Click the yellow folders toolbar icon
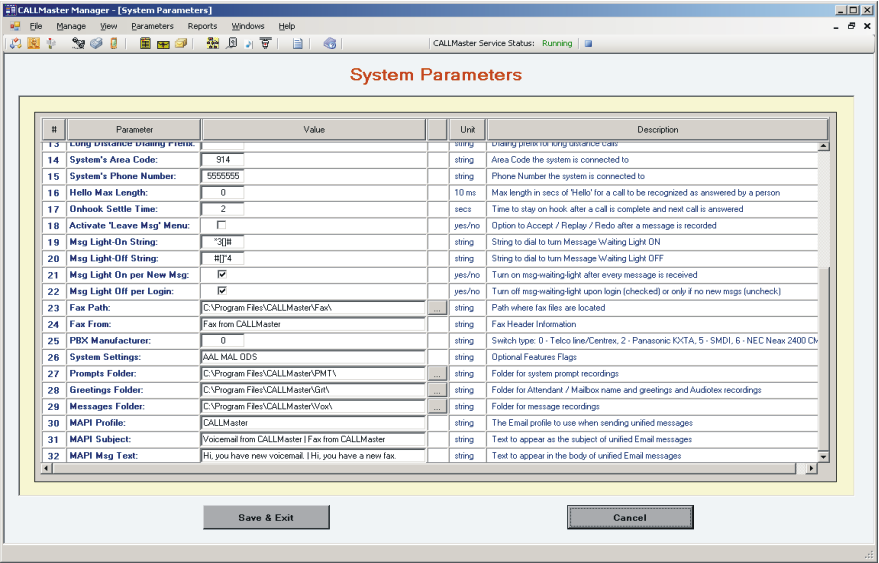Viewport: 879px width, 563px height. (181, 43)
